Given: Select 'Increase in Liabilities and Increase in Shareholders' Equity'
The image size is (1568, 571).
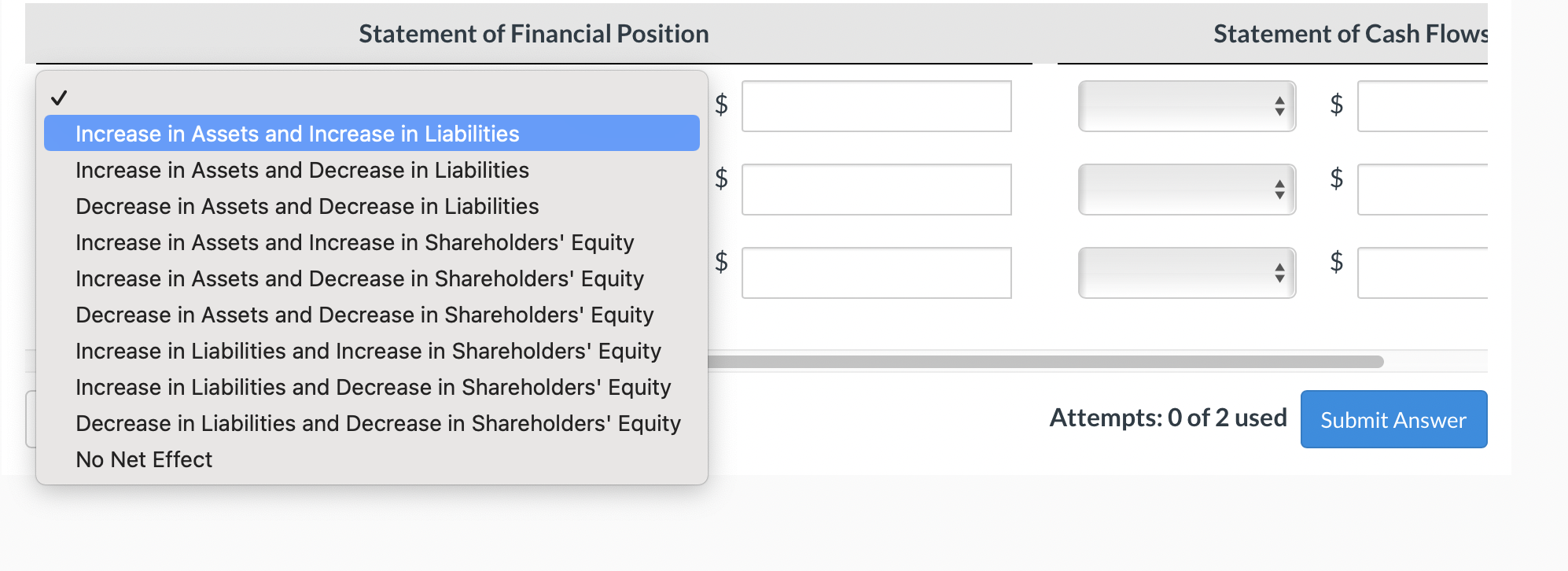Looking at the screenshot, I should [x=368, y=351].
